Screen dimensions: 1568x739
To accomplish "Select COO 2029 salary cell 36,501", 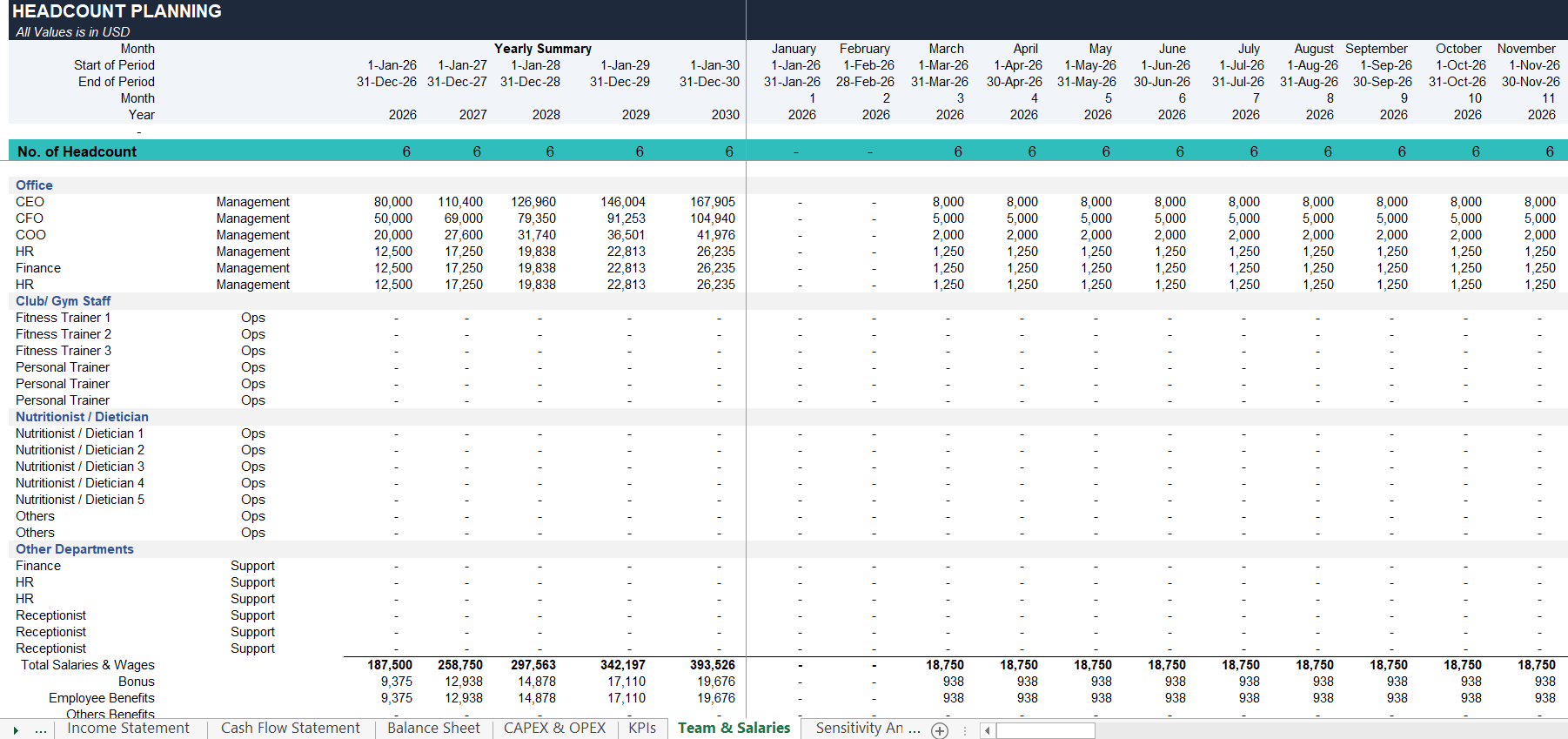I will [x=627, y=235].
